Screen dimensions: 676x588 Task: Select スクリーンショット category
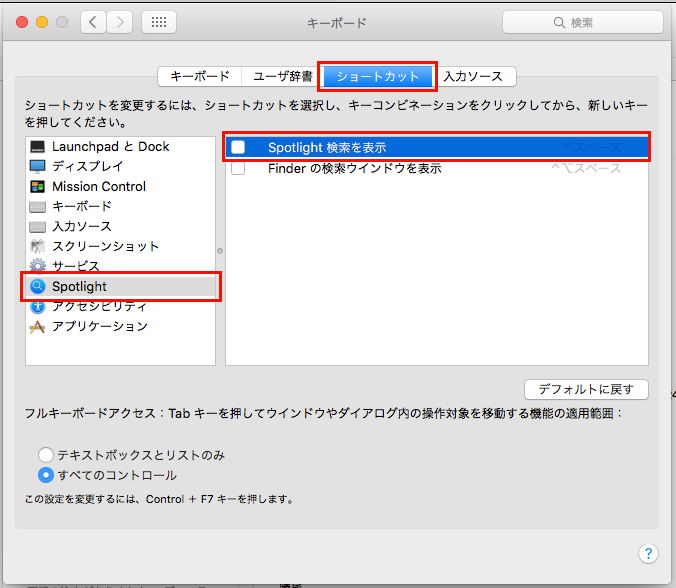(x=120, y=246)
